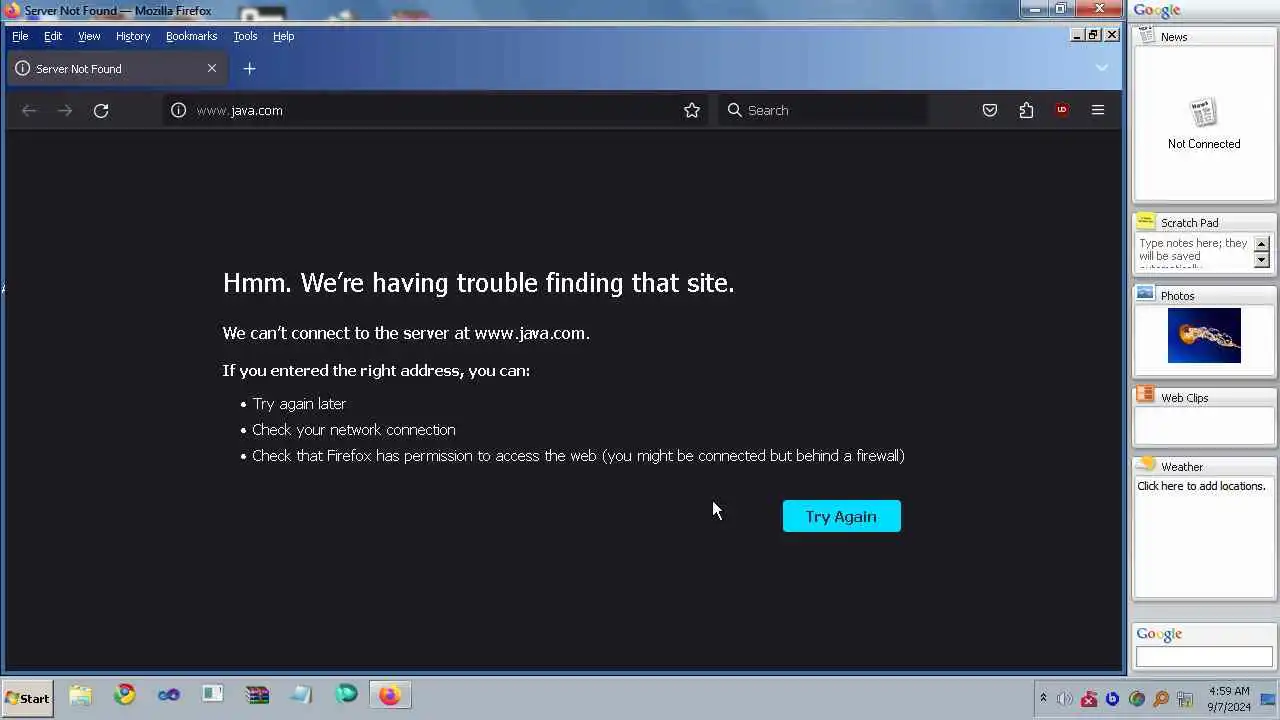Click the red network error tray icon

pyautogui.click(x=1089, y=699)
